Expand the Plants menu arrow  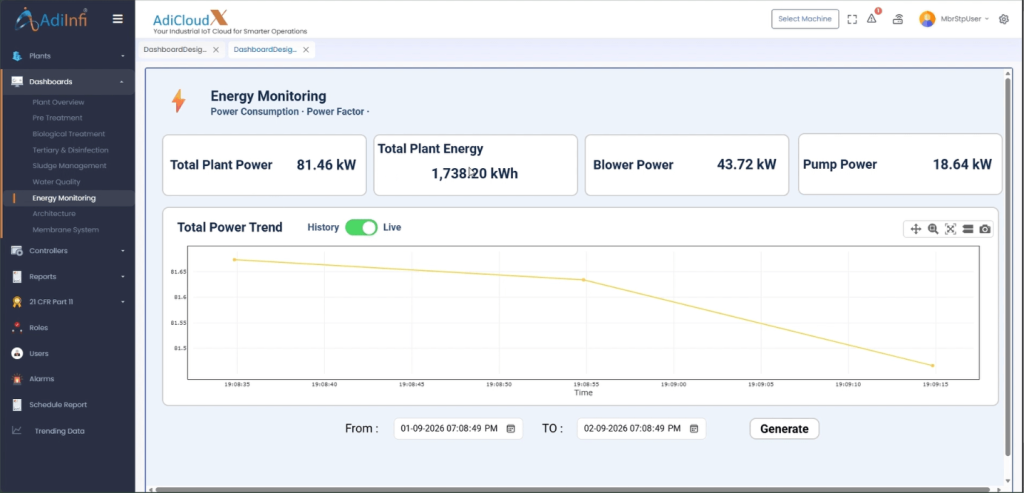122,56
